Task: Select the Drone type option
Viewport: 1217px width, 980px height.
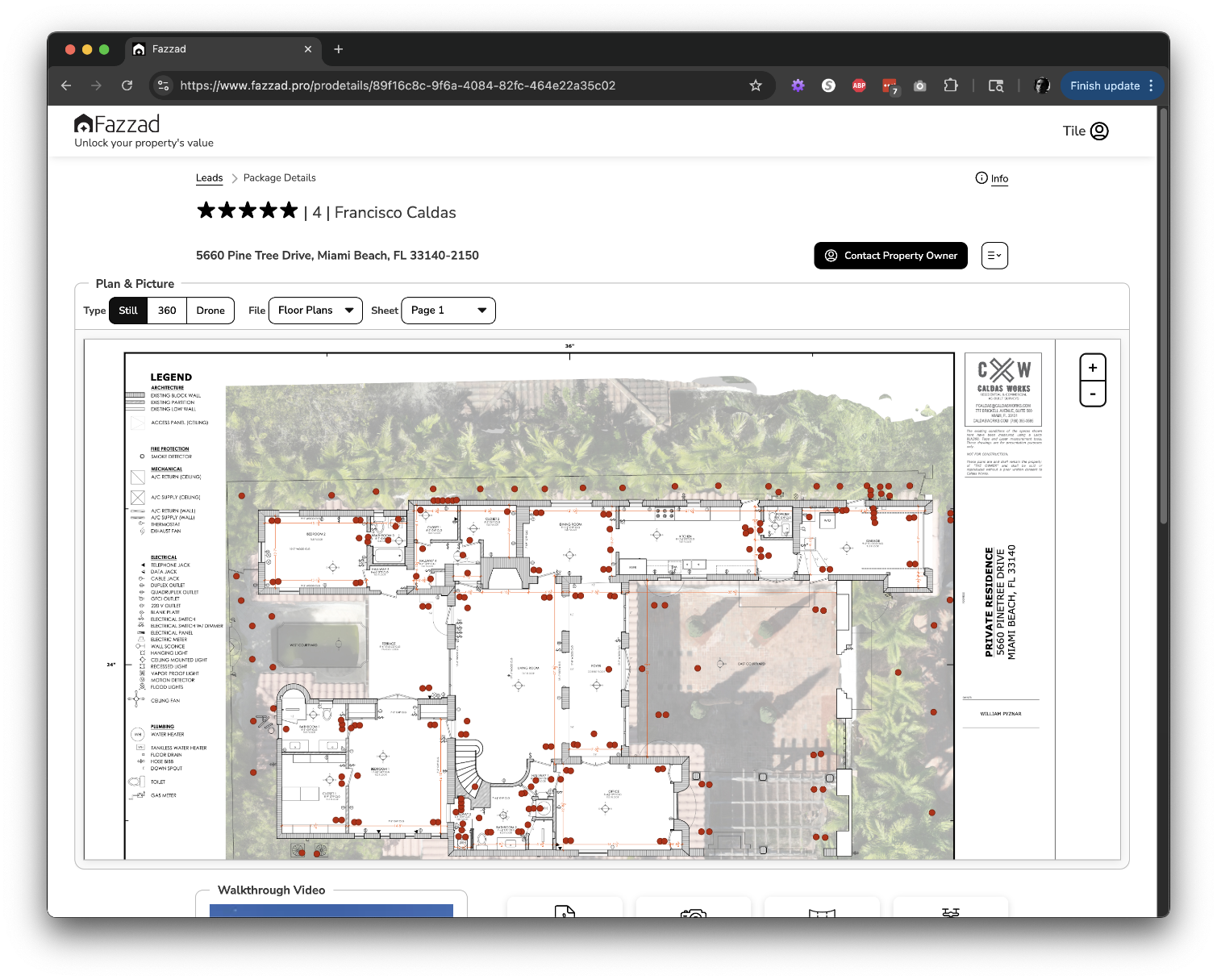Action: point(210,311)
